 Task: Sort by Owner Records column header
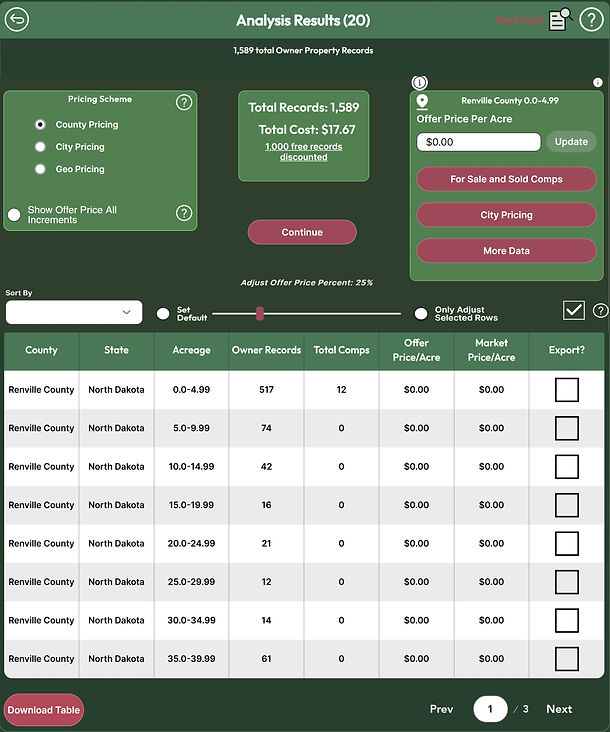[266, 350]
